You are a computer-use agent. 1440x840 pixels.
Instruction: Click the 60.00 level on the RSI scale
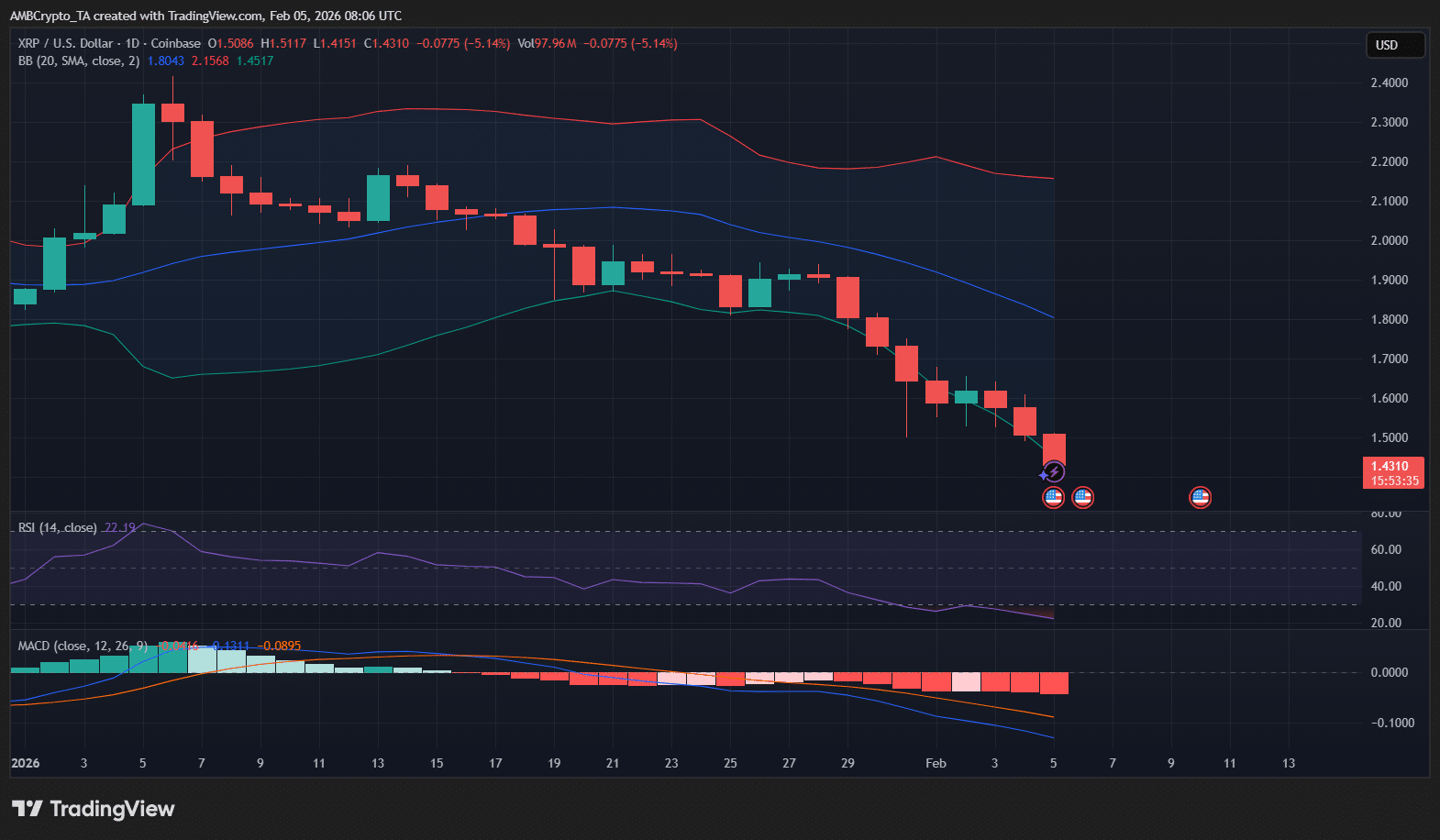(1385, 549)
